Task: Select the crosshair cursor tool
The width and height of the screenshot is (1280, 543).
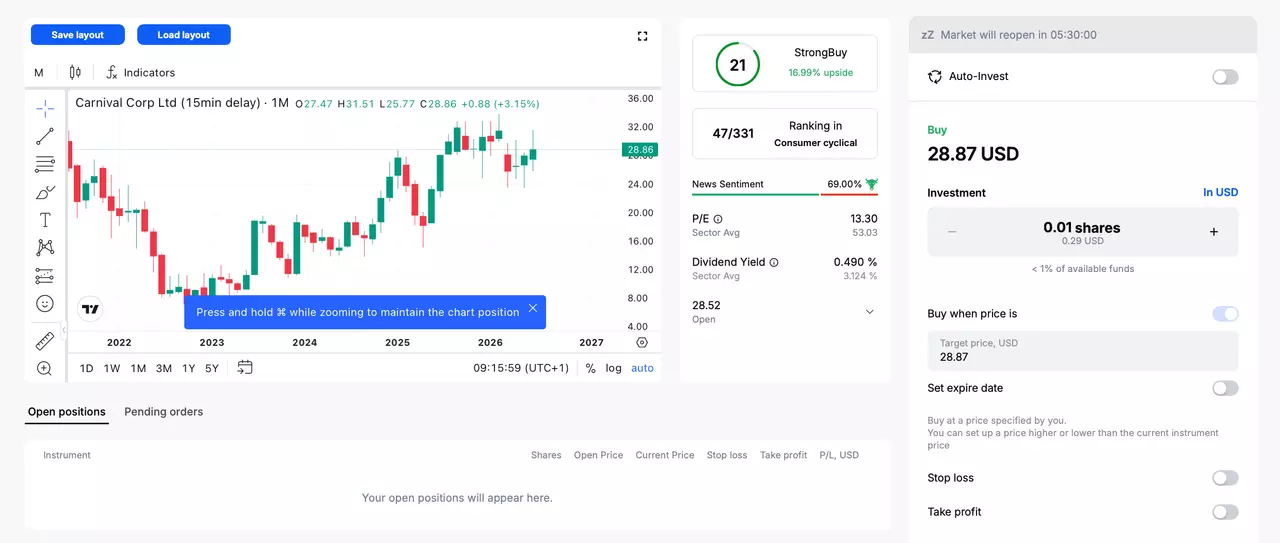Action: [45, 108]
